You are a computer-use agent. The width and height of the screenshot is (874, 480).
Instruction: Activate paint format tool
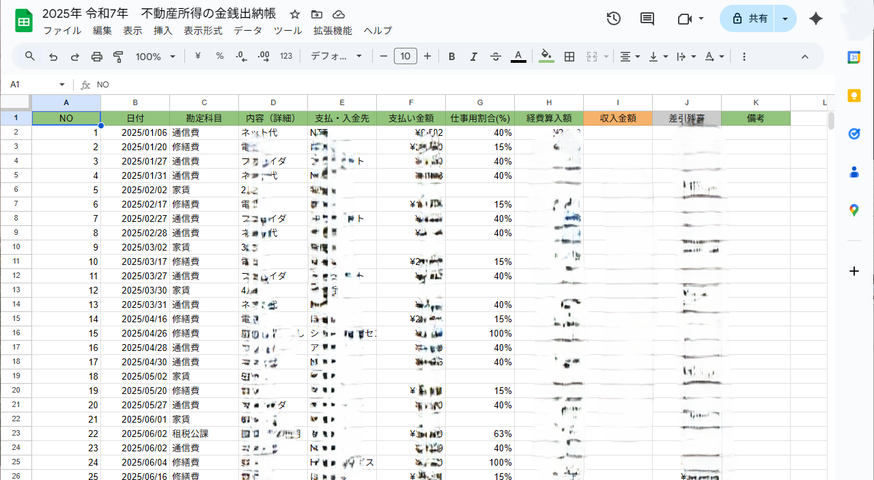click(x=118, y=56)
